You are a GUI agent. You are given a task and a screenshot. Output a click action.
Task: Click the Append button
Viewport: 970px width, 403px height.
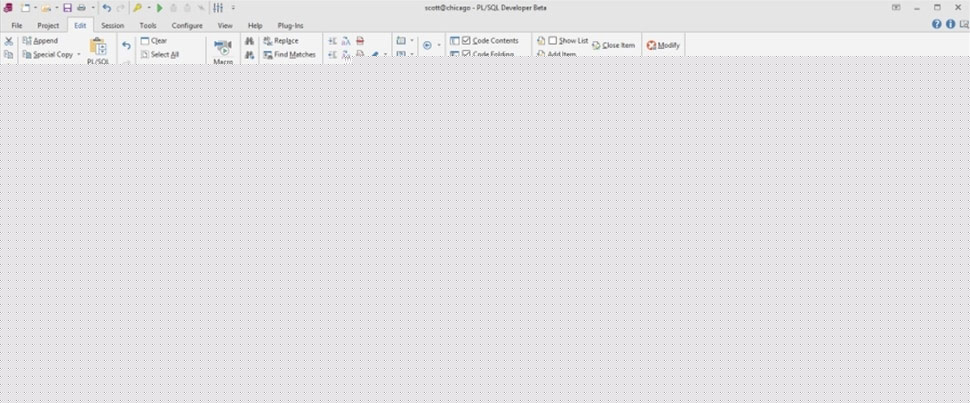[40, 41]
